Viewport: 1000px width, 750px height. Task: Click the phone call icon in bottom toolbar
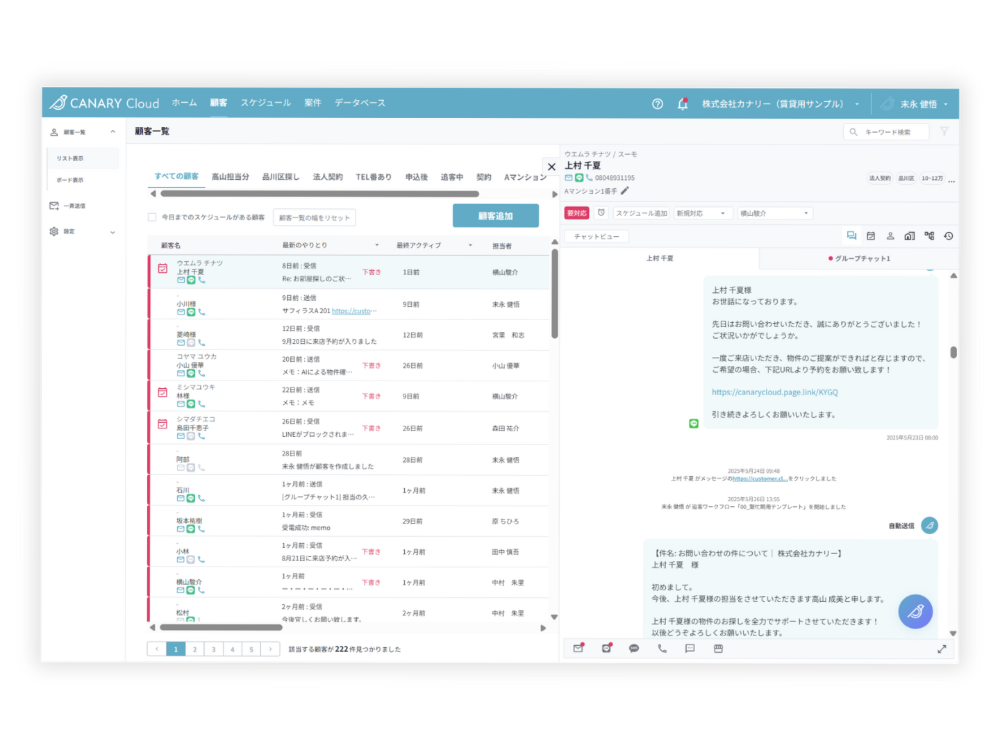662,648
